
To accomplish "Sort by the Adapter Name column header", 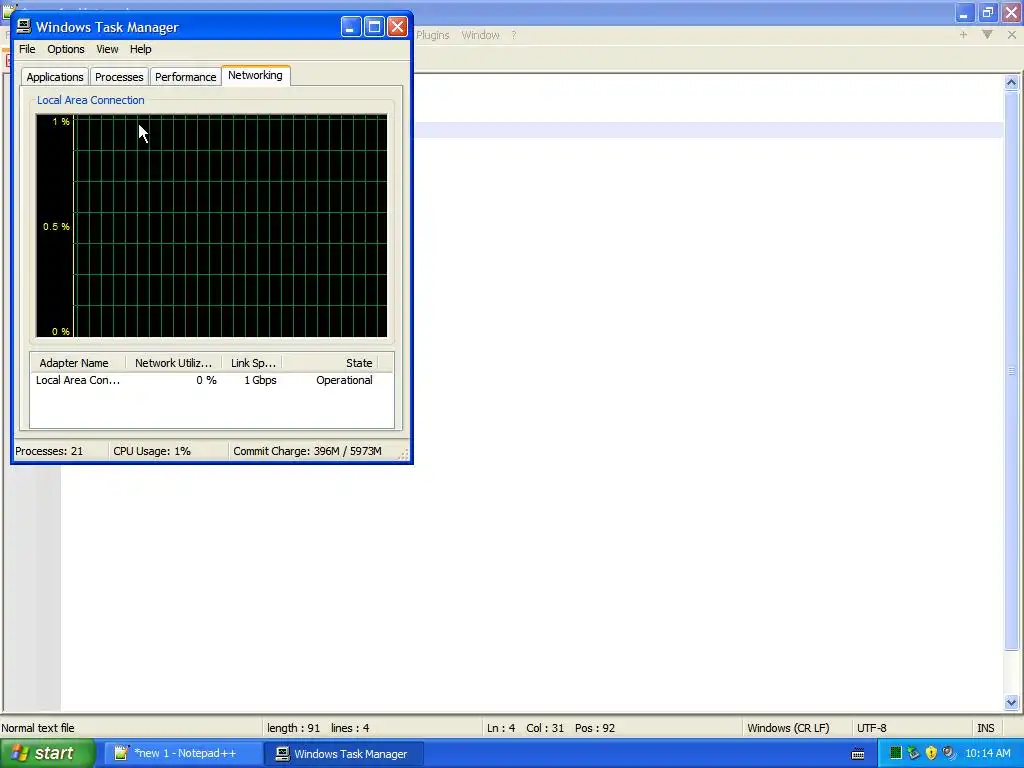I will click(78, 362).
